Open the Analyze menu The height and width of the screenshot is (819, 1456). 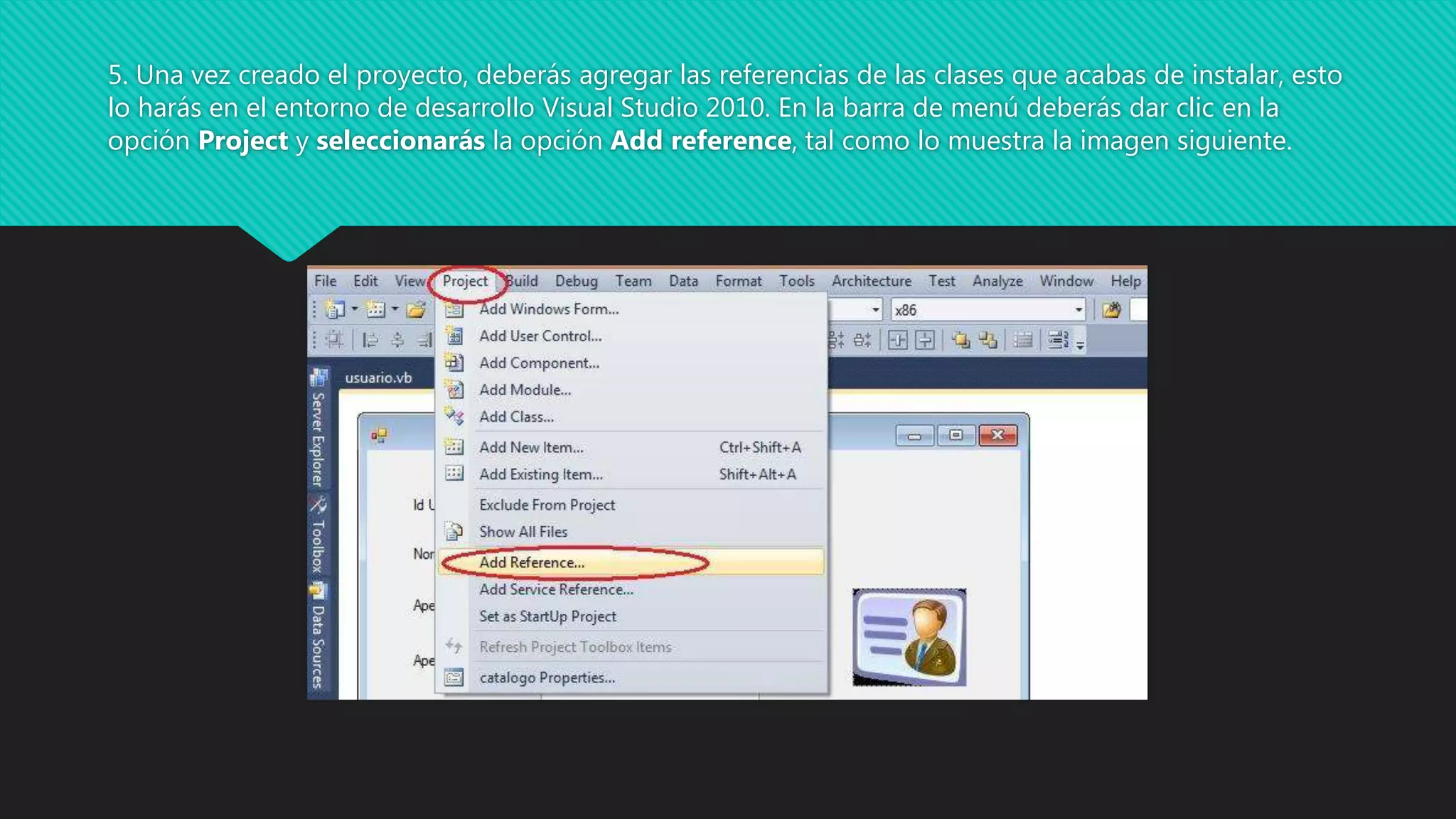click(997, 281)
